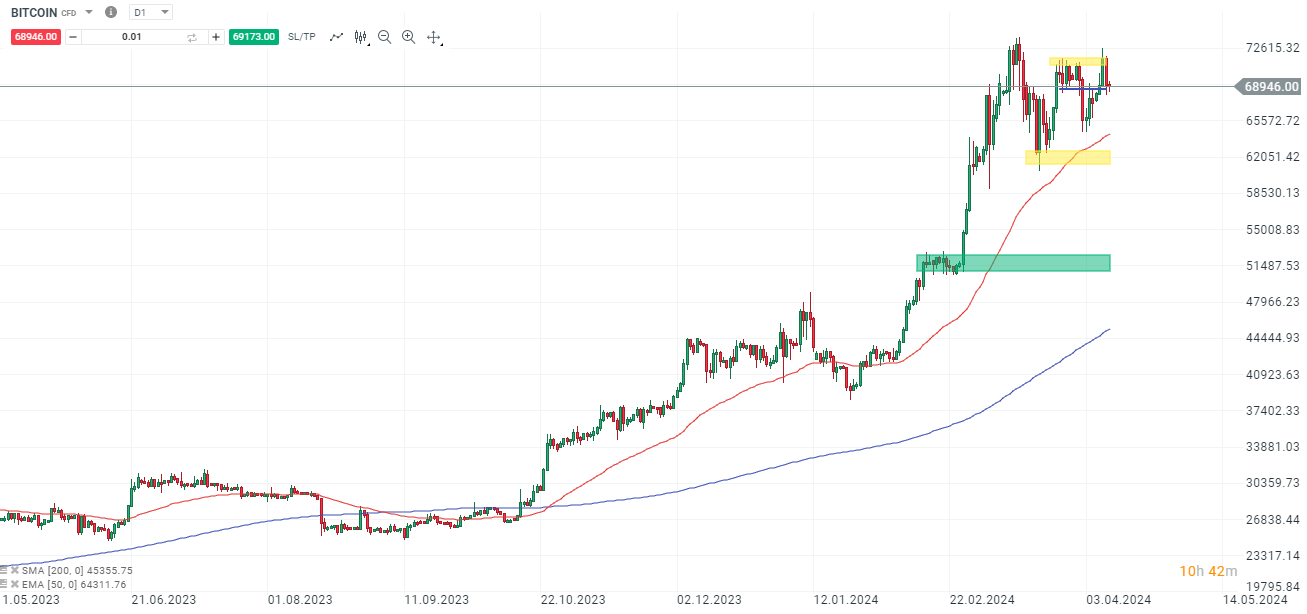Image resolution: width=1307 pixels, height=614 pixels.
Task: Activate the crosshair move tool
Action: pos(432,36)
